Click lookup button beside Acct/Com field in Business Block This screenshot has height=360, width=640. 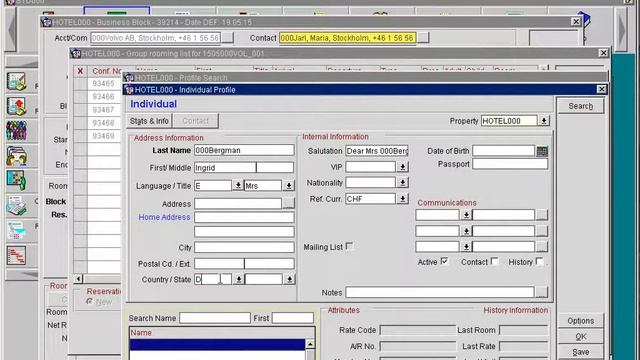click(227, 38)
